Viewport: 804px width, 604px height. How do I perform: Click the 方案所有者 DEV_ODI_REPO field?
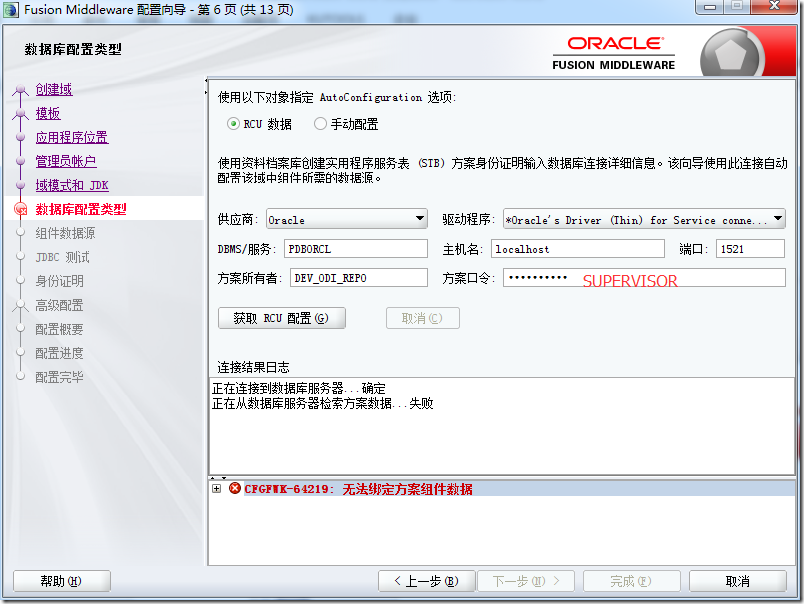tap(359, 278)
